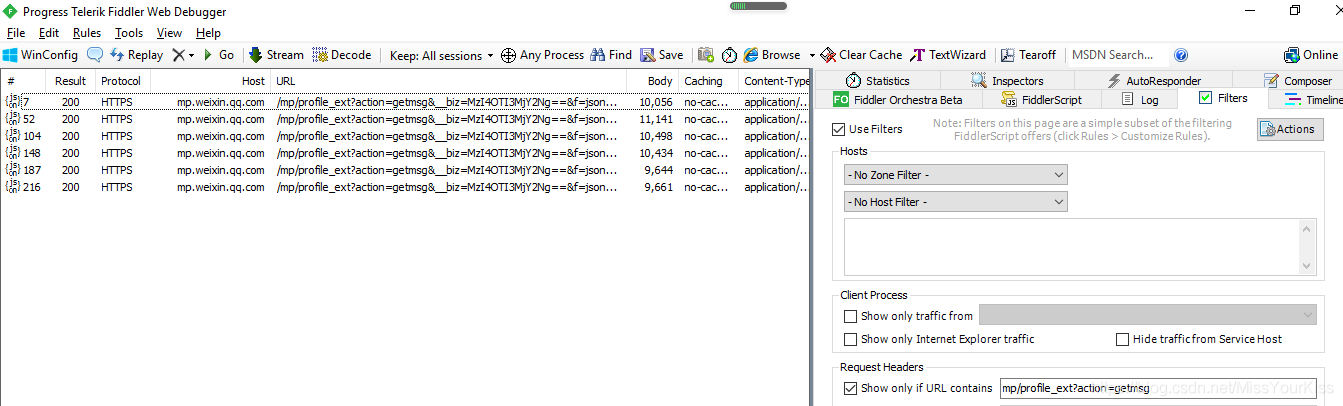Switch to the FiddlerScript tab
Screen dimensions: 1343x406
[1042, 99]
